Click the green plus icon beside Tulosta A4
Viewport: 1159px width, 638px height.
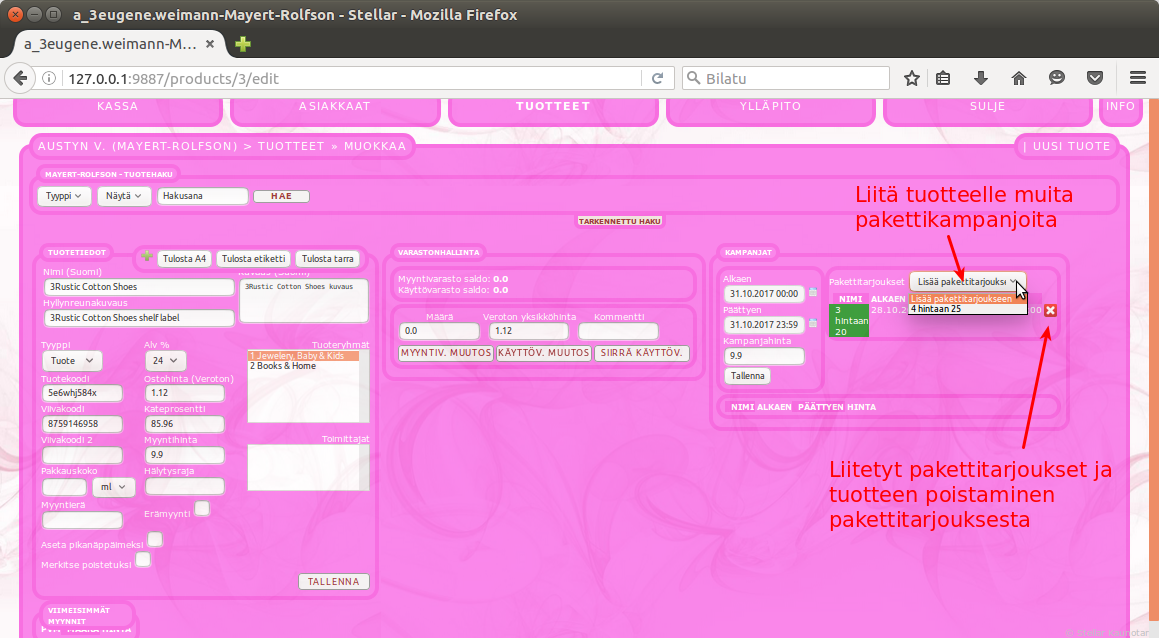[x=147, y=257]
